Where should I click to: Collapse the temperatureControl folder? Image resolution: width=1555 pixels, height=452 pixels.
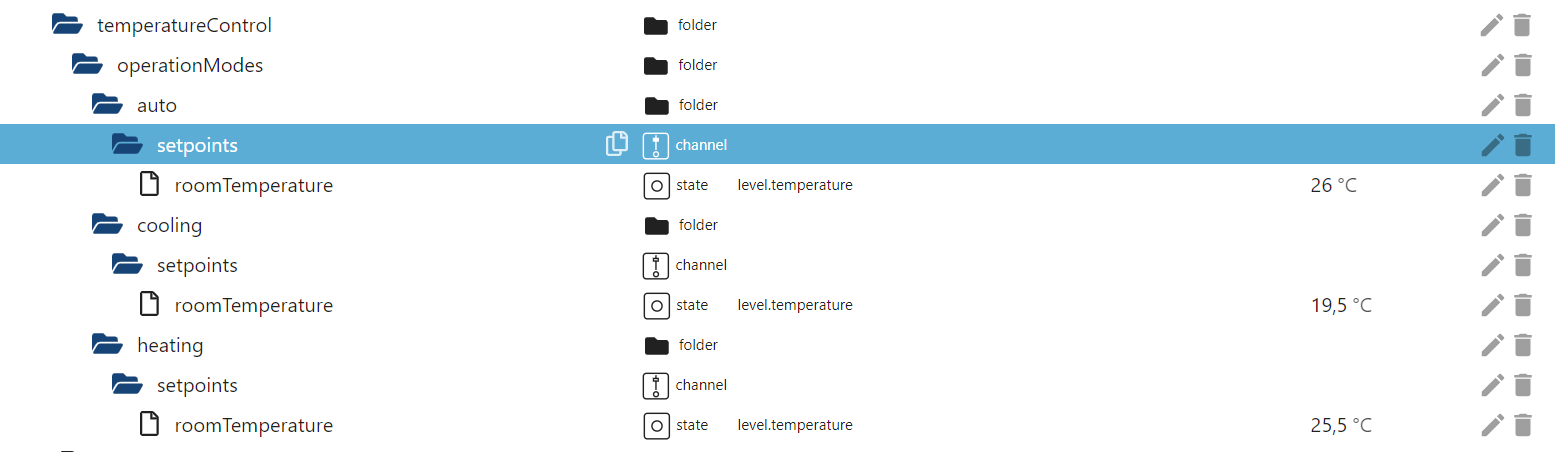tap(66, 25)
